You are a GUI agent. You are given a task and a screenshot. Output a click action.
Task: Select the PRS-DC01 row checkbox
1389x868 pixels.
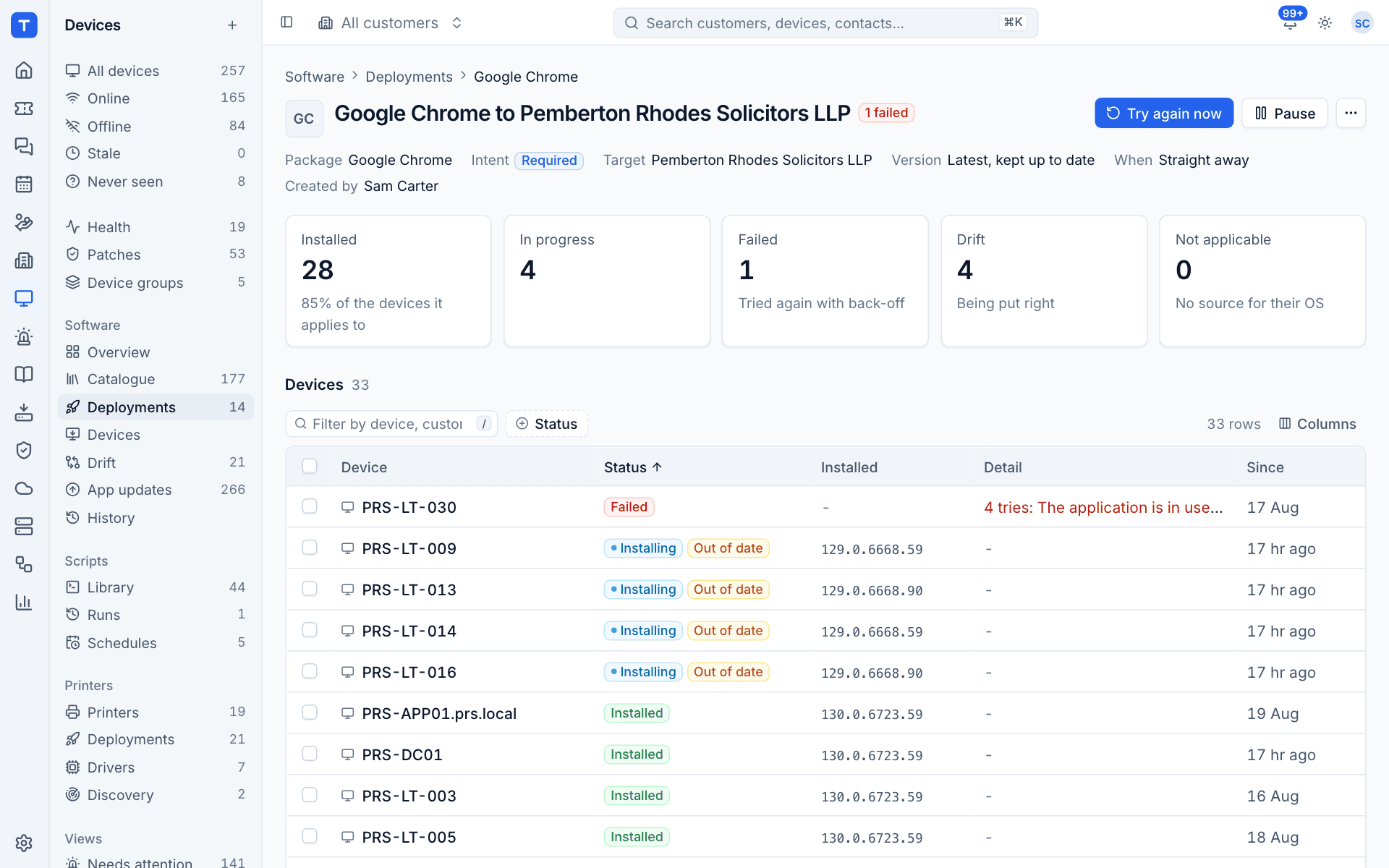pyautogui.click(x=310, y=754)
